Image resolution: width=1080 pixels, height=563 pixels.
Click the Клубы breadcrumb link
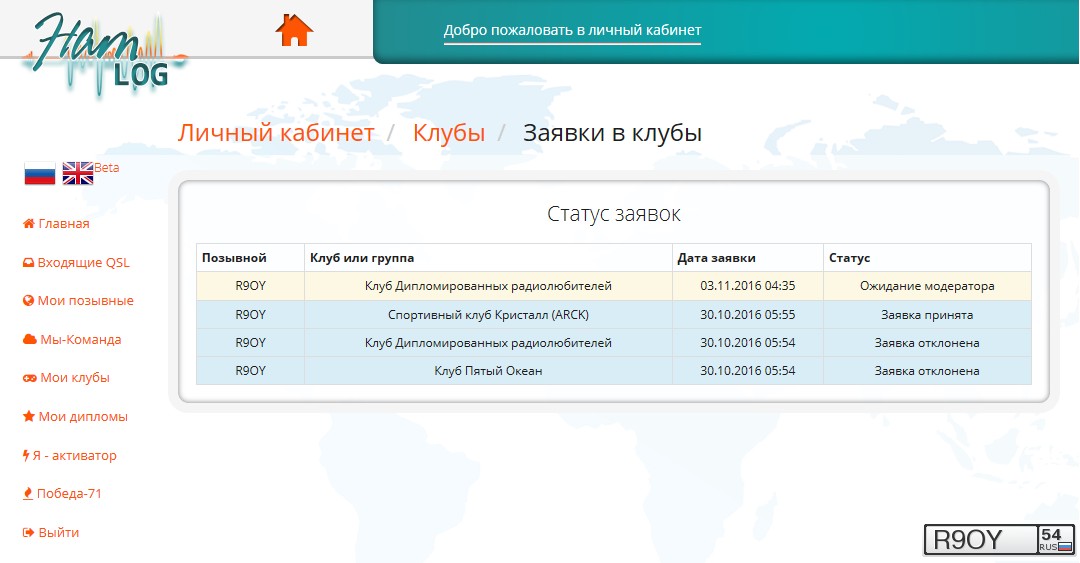coord(449,133)
